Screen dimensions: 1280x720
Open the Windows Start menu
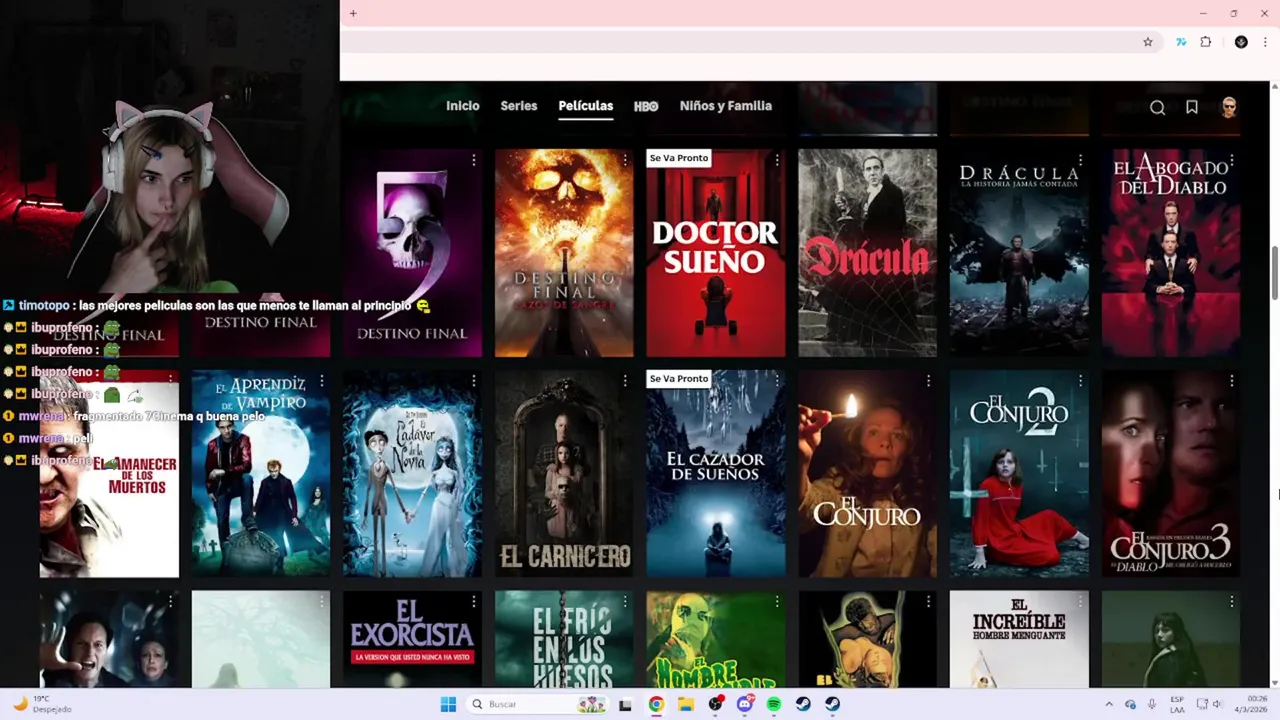[x=448, y=704]
